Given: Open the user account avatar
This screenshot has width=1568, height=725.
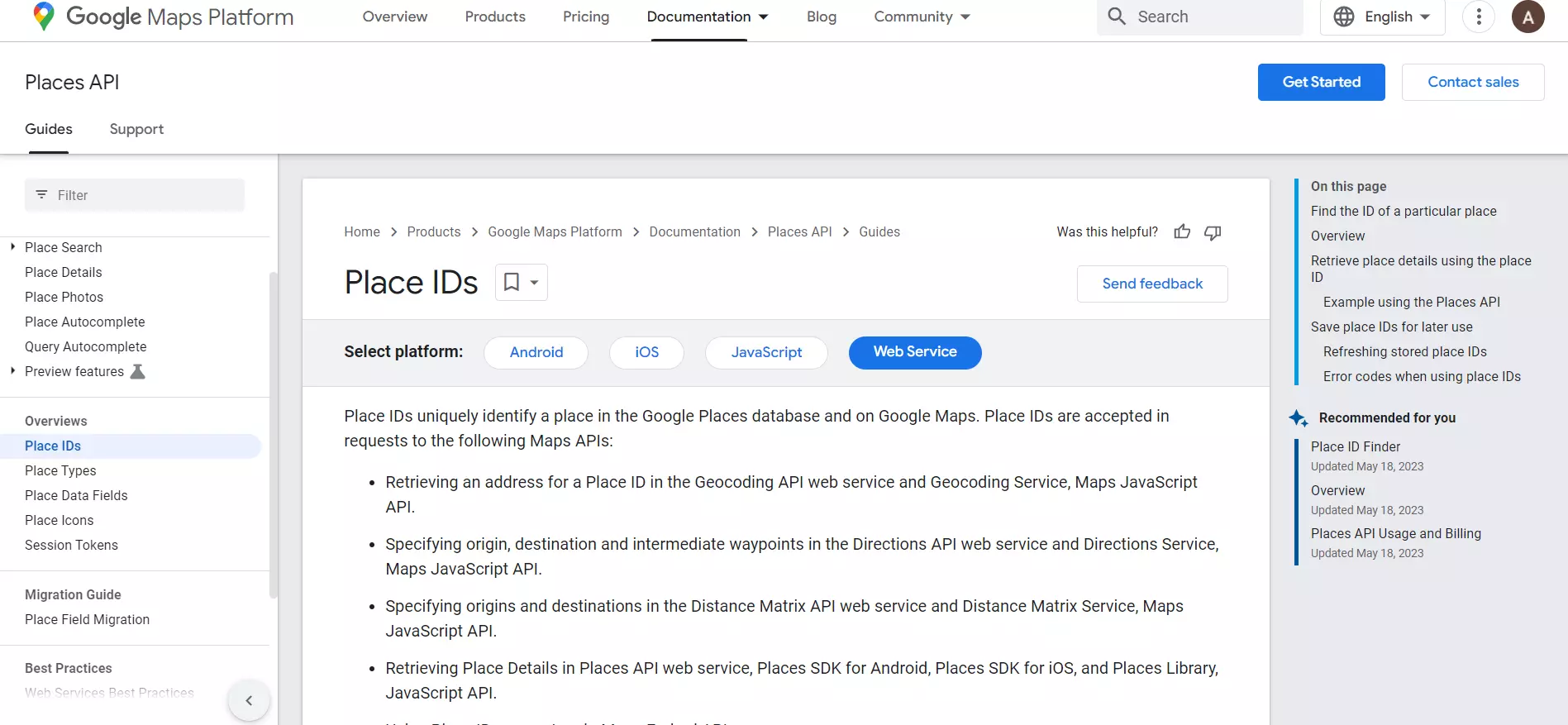Looking at the screenshot, I should pyautogui.click(x=1527, y=17).
